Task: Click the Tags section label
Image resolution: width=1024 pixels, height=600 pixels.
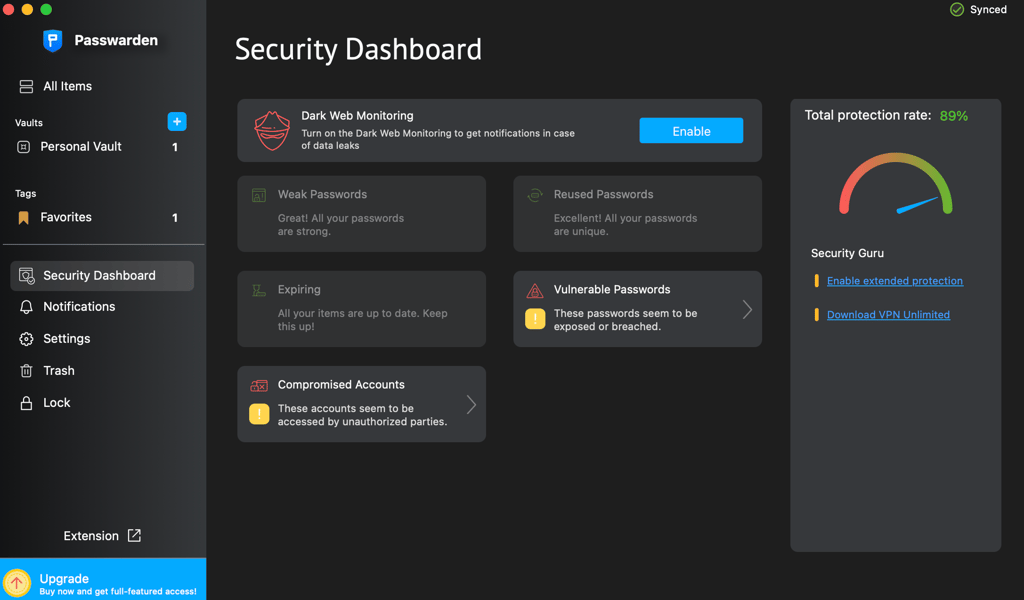Action: (x=25, y=193)
